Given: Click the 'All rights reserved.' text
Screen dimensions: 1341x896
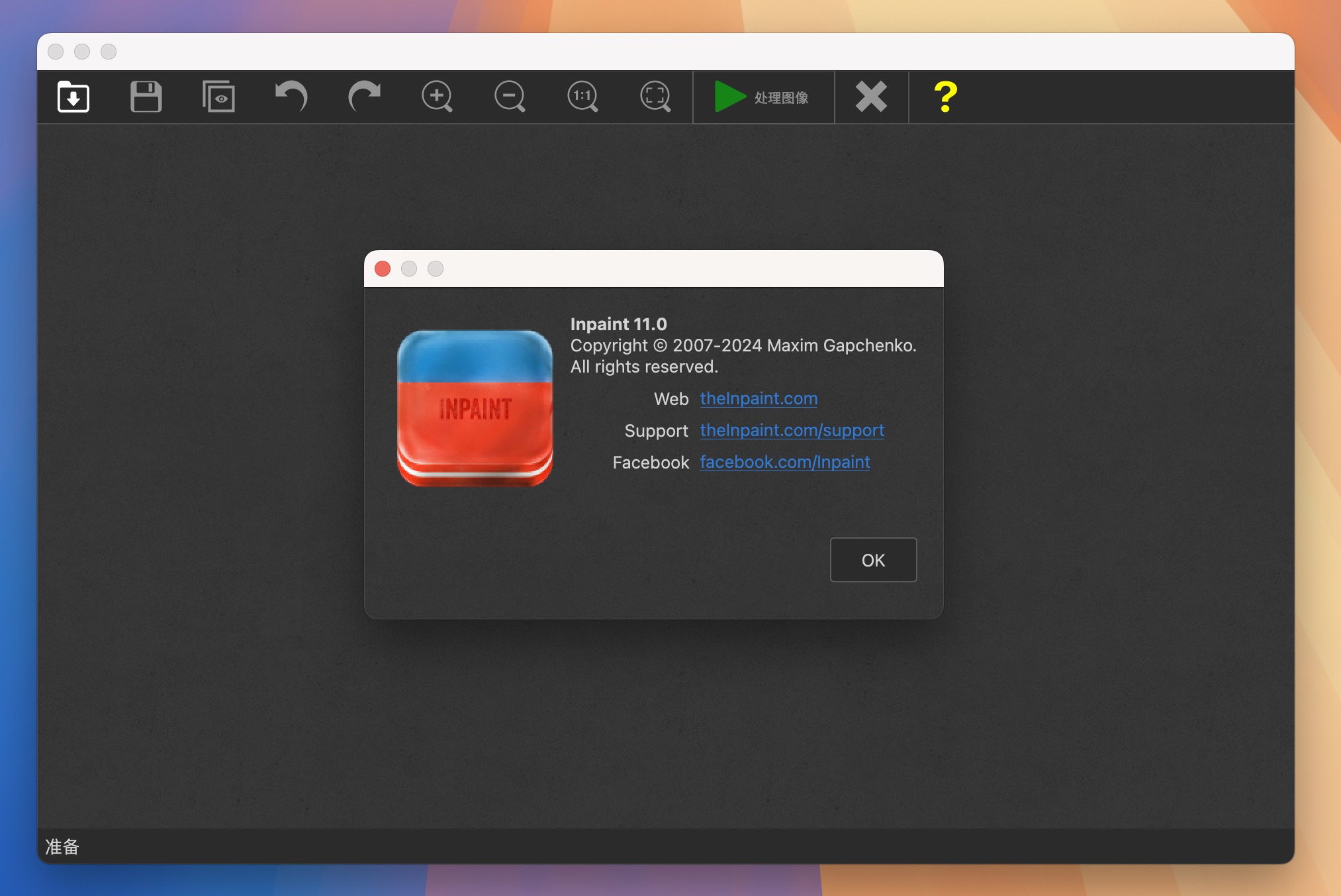Looking at the screenshot, I should pyautogui.click(x=644, y=367).
